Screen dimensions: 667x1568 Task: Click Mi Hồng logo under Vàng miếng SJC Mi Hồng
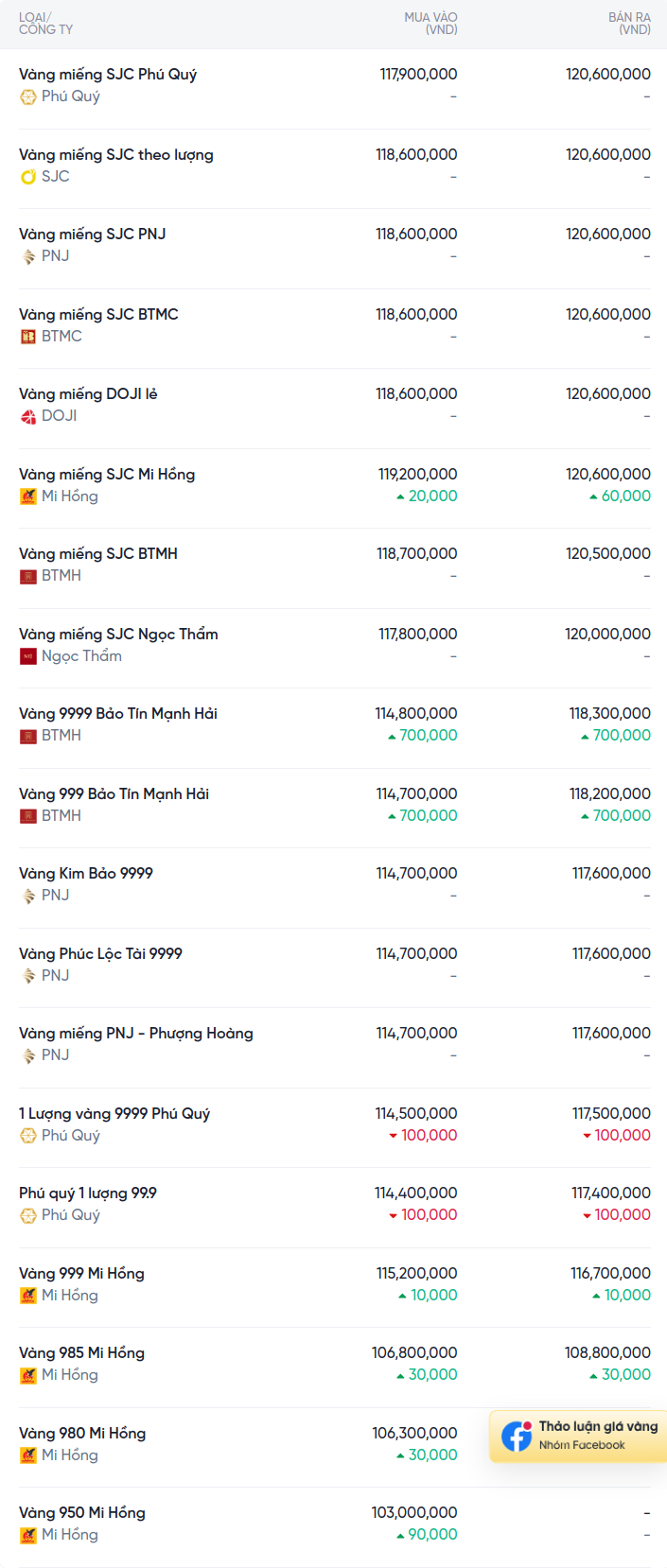click(x=28, y=497)
